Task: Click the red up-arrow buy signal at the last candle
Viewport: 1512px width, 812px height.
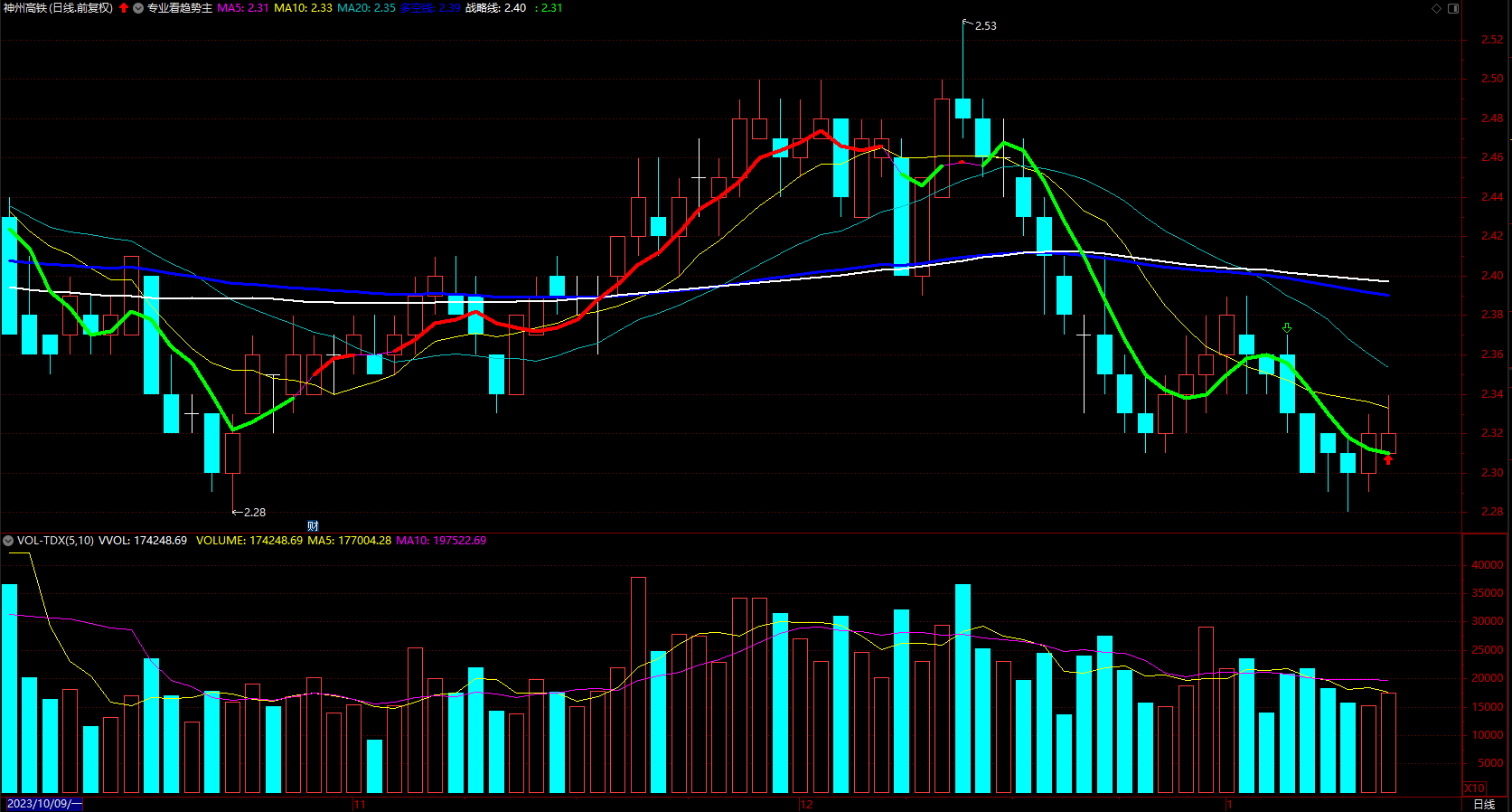Action: click(1388, 459)
